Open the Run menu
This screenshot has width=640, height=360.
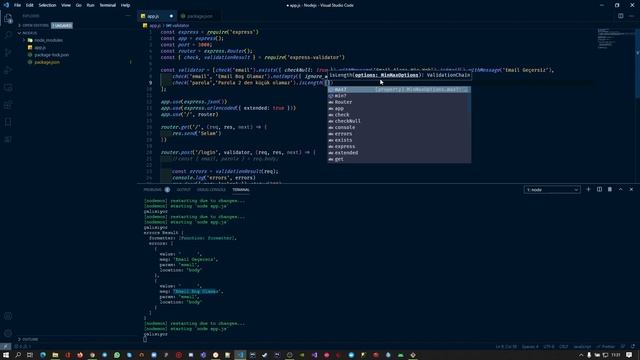coord(90,5)
